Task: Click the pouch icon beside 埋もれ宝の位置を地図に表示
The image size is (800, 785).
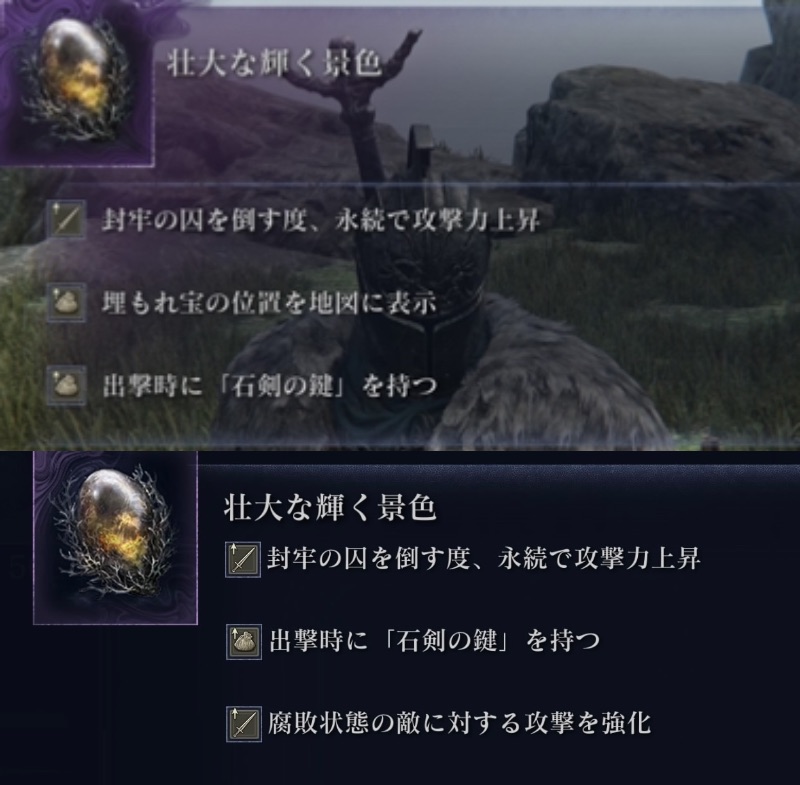Action: point(67,302)
